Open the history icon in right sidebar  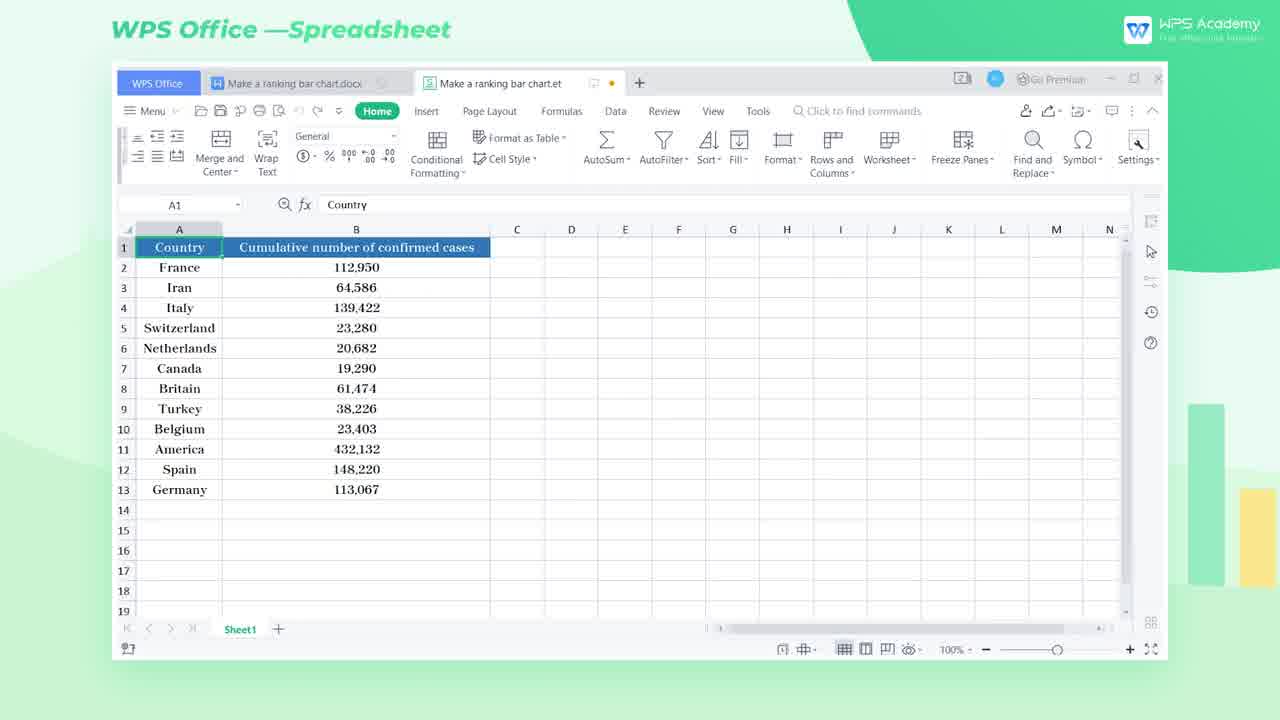click(1151, 312)
